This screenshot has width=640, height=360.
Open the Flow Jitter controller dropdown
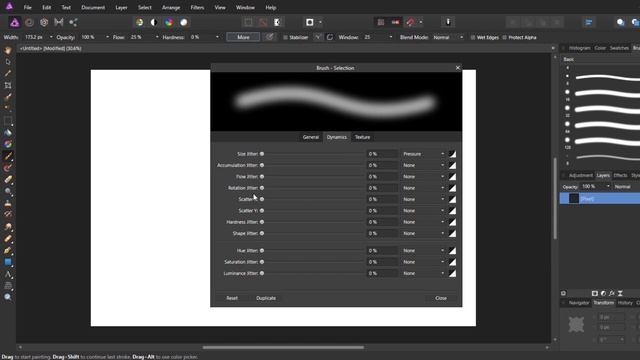423,177
